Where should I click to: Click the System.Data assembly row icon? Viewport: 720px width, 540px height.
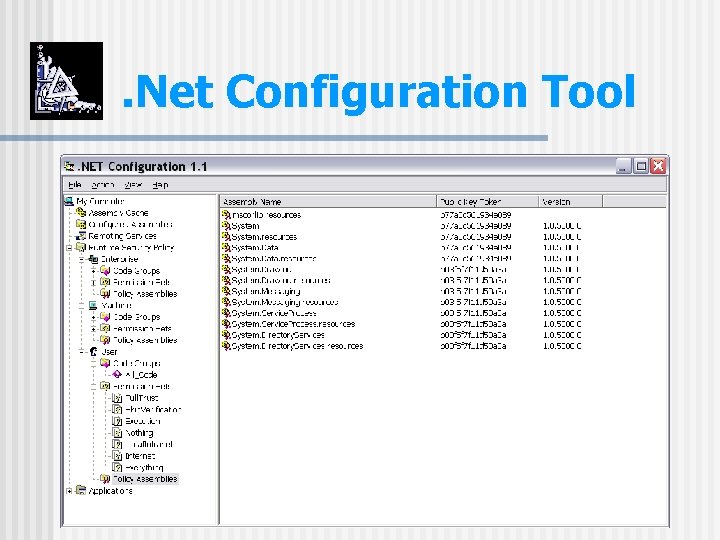tap(226, 248)
